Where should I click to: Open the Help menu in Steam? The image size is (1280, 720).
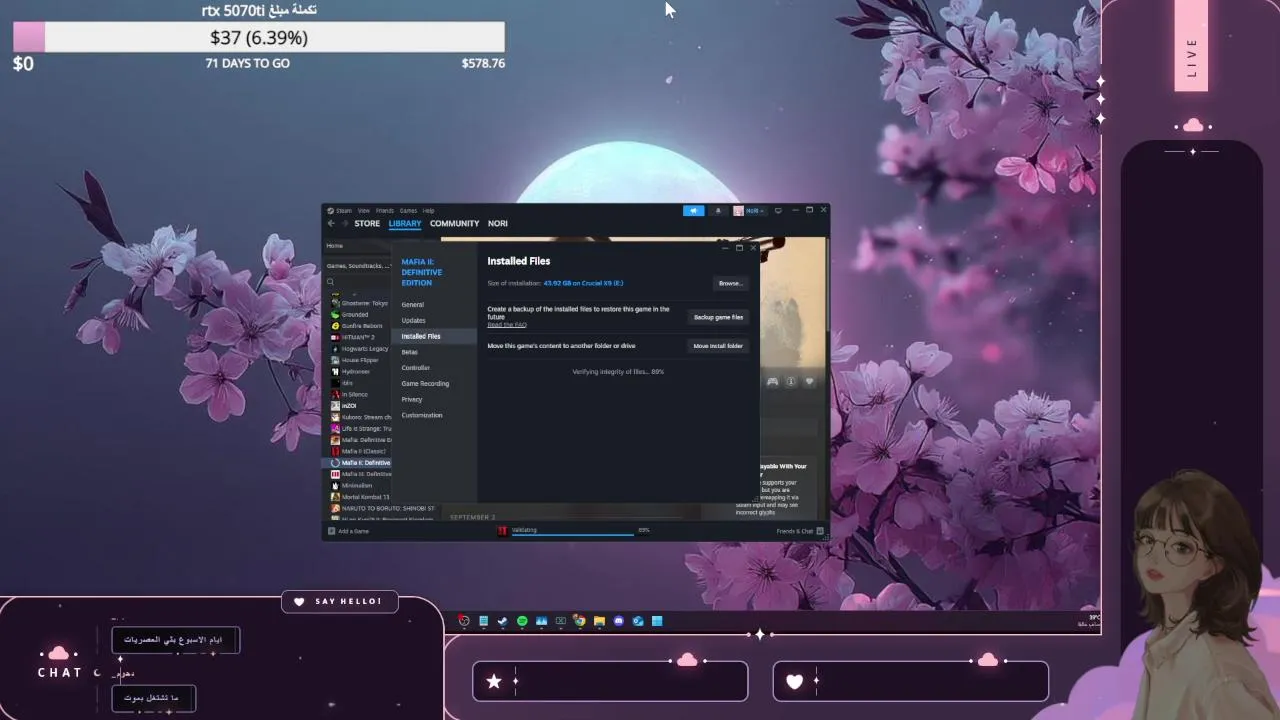click(x=428, y=211)
